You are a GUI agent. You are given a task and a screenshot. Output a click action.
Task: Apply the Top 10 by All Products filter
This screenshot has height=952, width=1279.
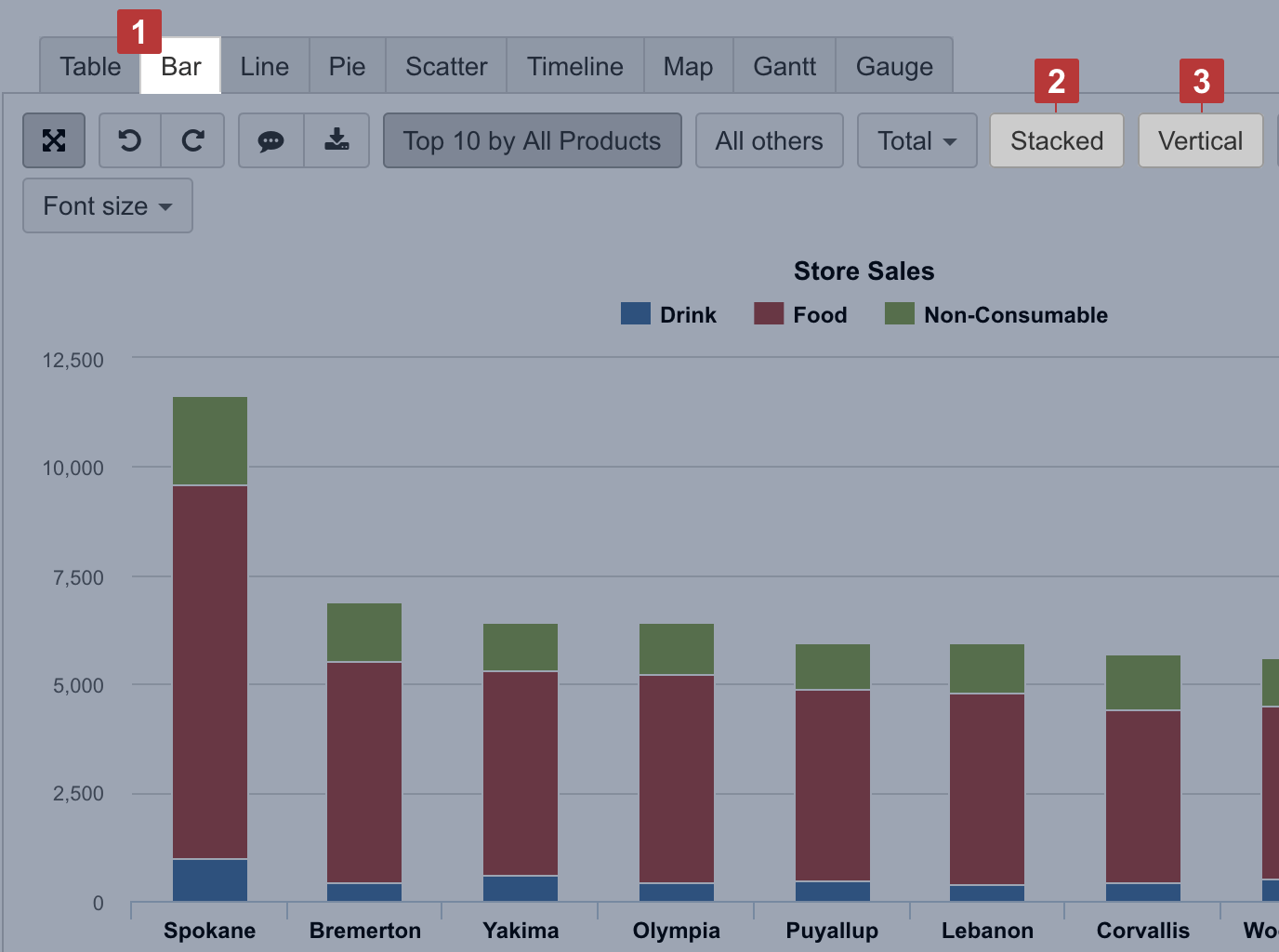[532, 140]
